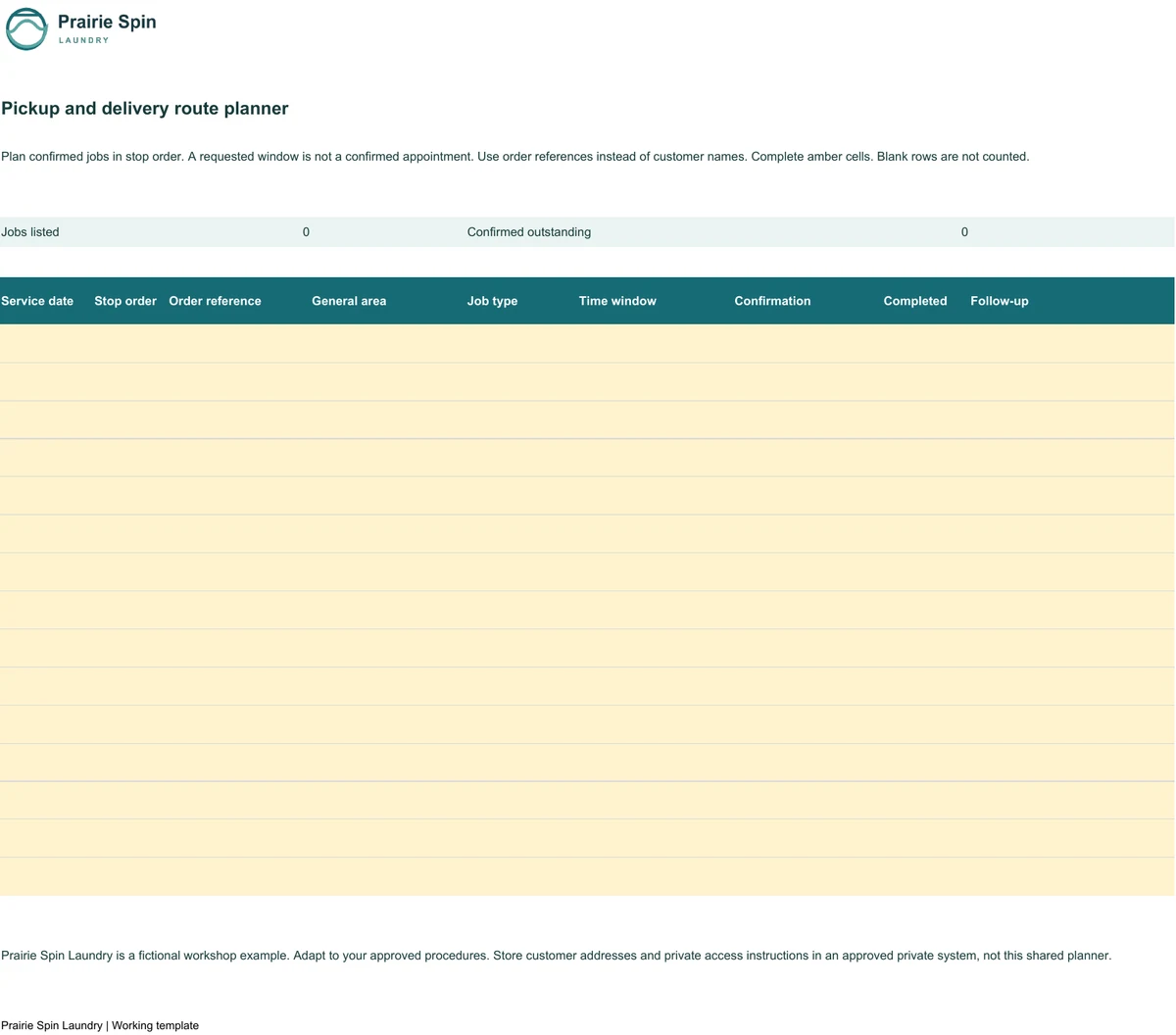Select the "Confirmed outstanding" summary label
1176x1035 pixels.
click(x=529, y=232)
